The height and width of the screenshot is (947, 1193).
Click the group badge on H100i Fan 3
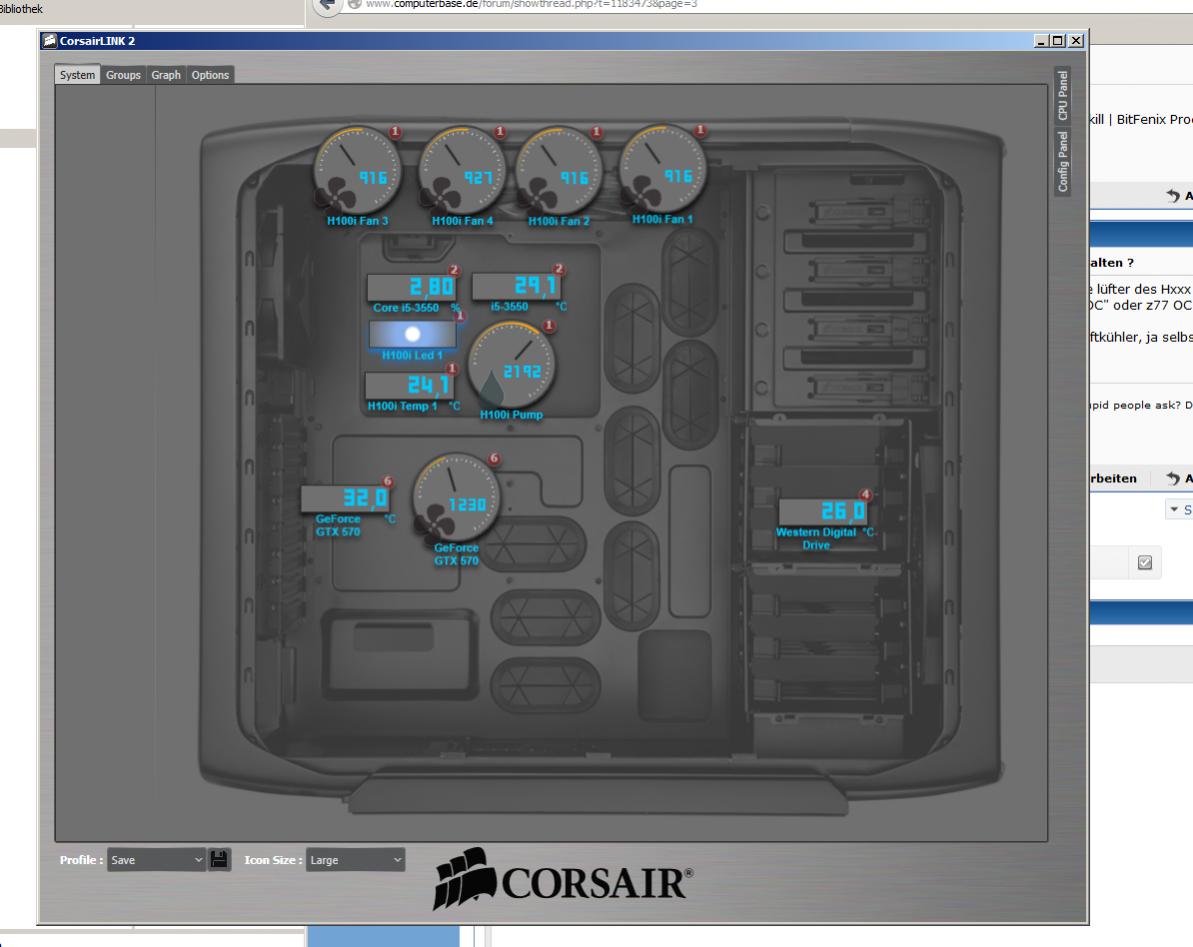pyautogui.click(x=395, y=132)
